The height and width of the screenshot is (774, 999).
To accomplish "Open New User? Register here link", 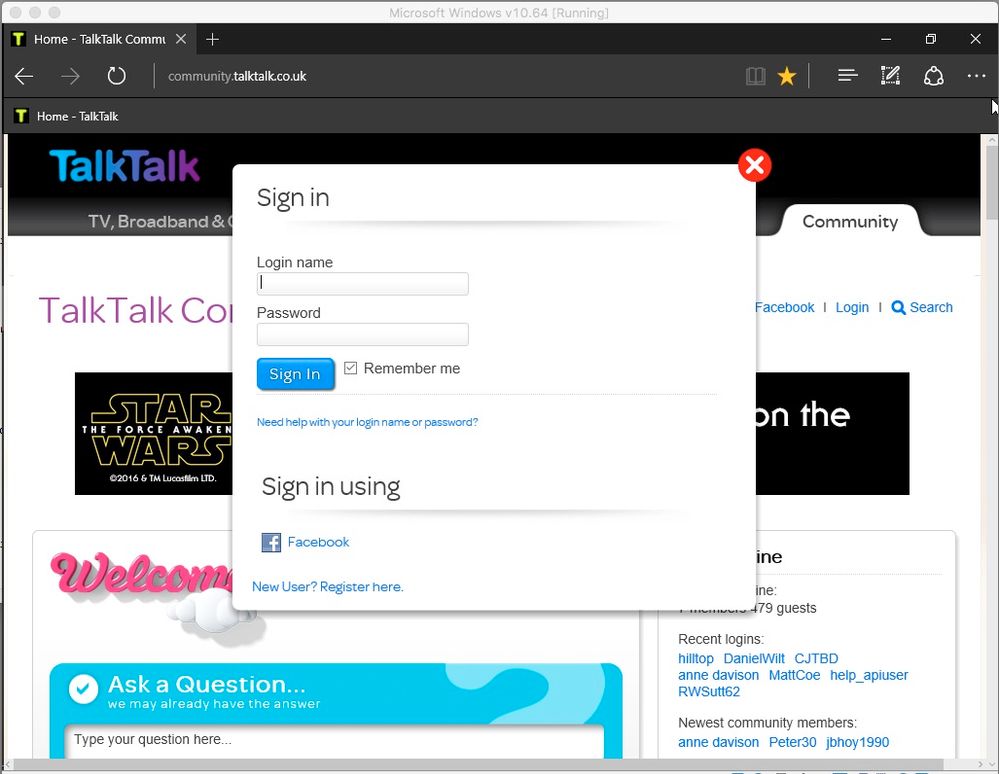I will (327, 587).
